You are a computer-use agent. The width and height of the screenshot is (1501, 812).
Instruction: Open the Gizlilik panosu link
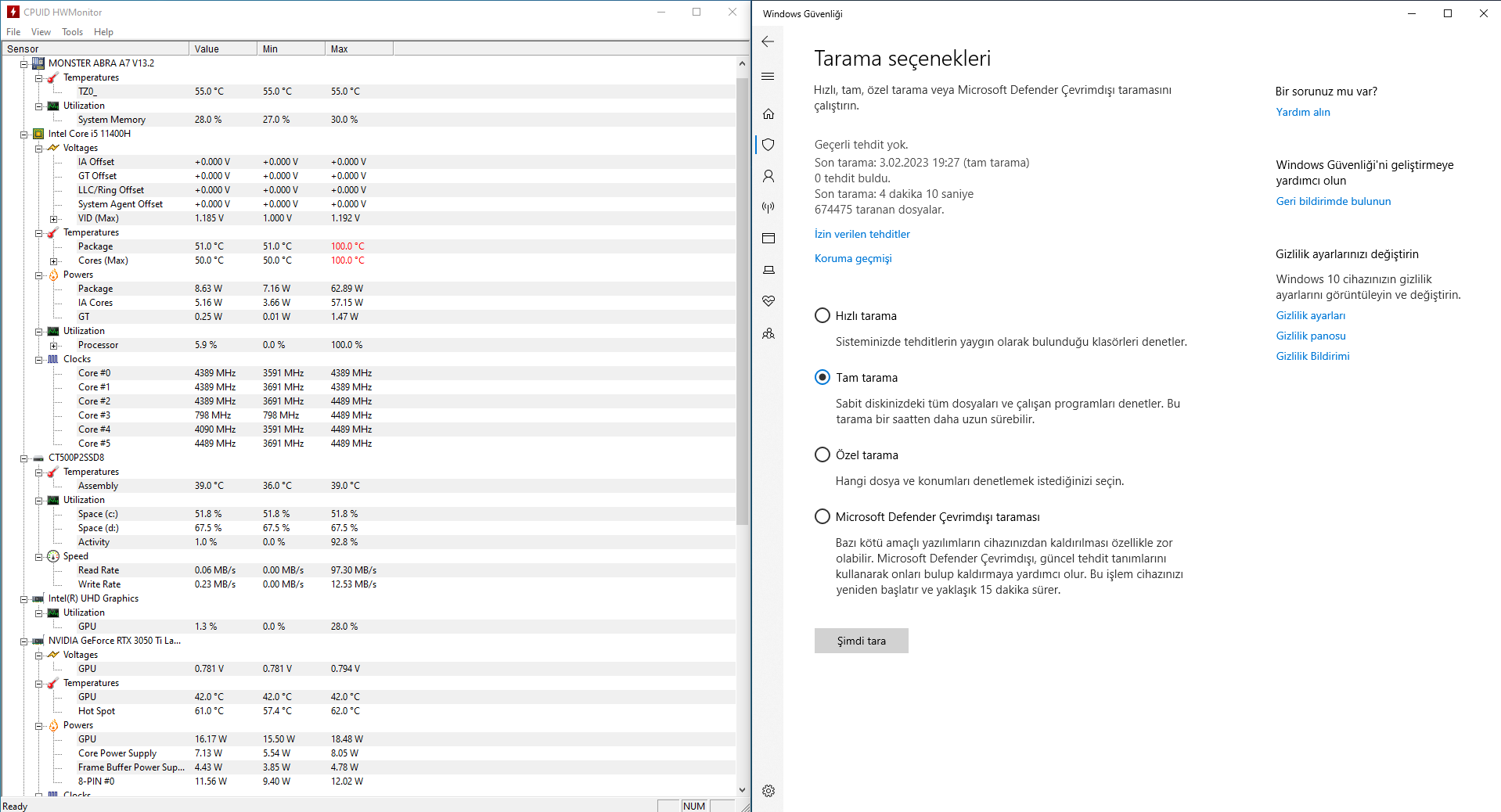(1311, 336)
